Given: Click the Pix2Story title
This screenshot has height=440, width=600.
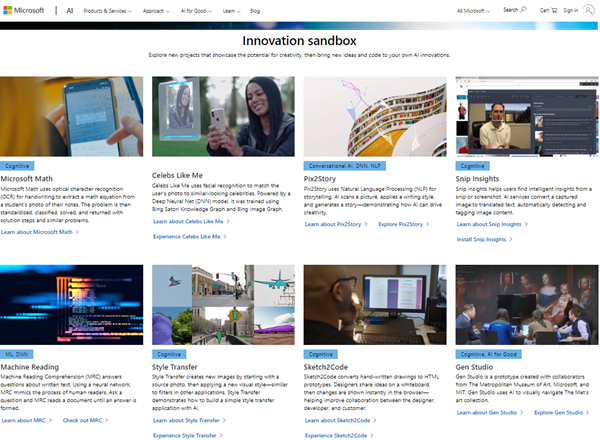Looking at the screenshot, I should coord(320,178).
